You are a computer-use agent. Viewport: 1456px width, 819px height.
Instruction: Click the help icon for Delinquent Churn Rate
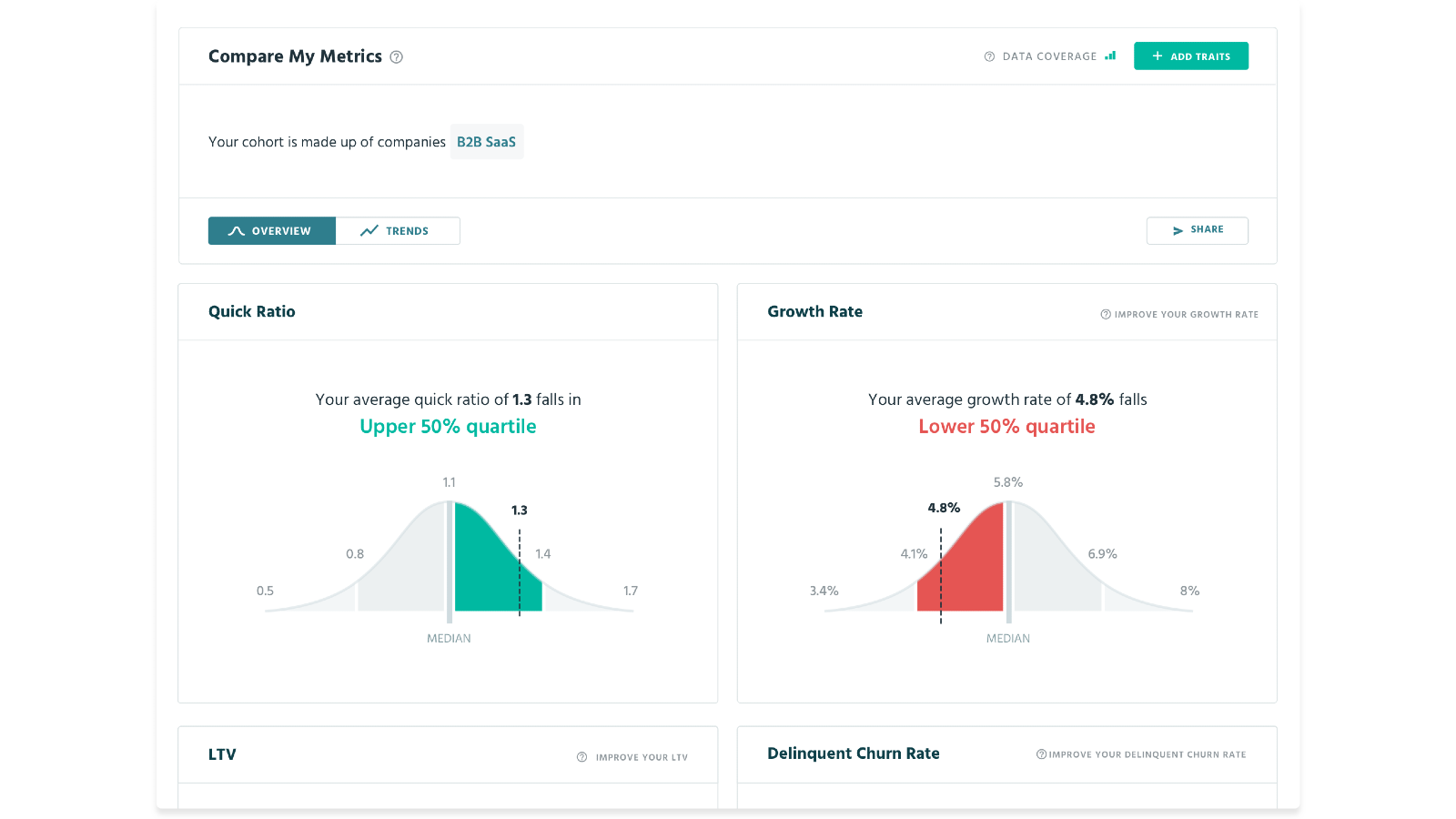tap(1041, 754)
